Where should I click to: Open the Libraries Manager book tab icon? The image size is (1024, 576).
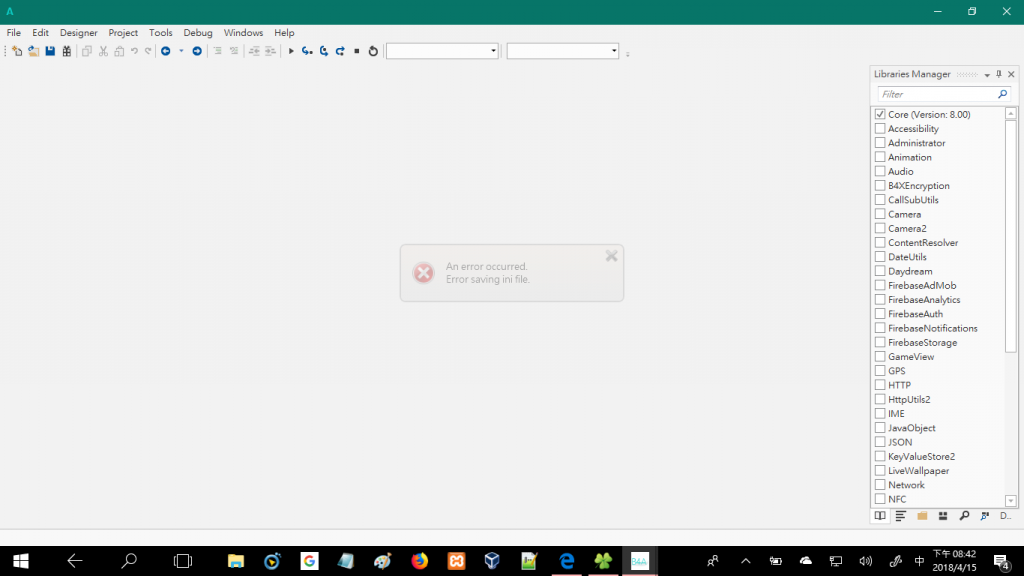pyautogui.click(x=880, y=516)
